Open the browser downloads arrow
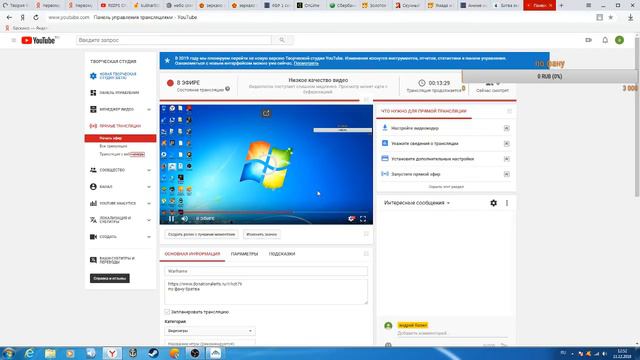 point(631,18)
